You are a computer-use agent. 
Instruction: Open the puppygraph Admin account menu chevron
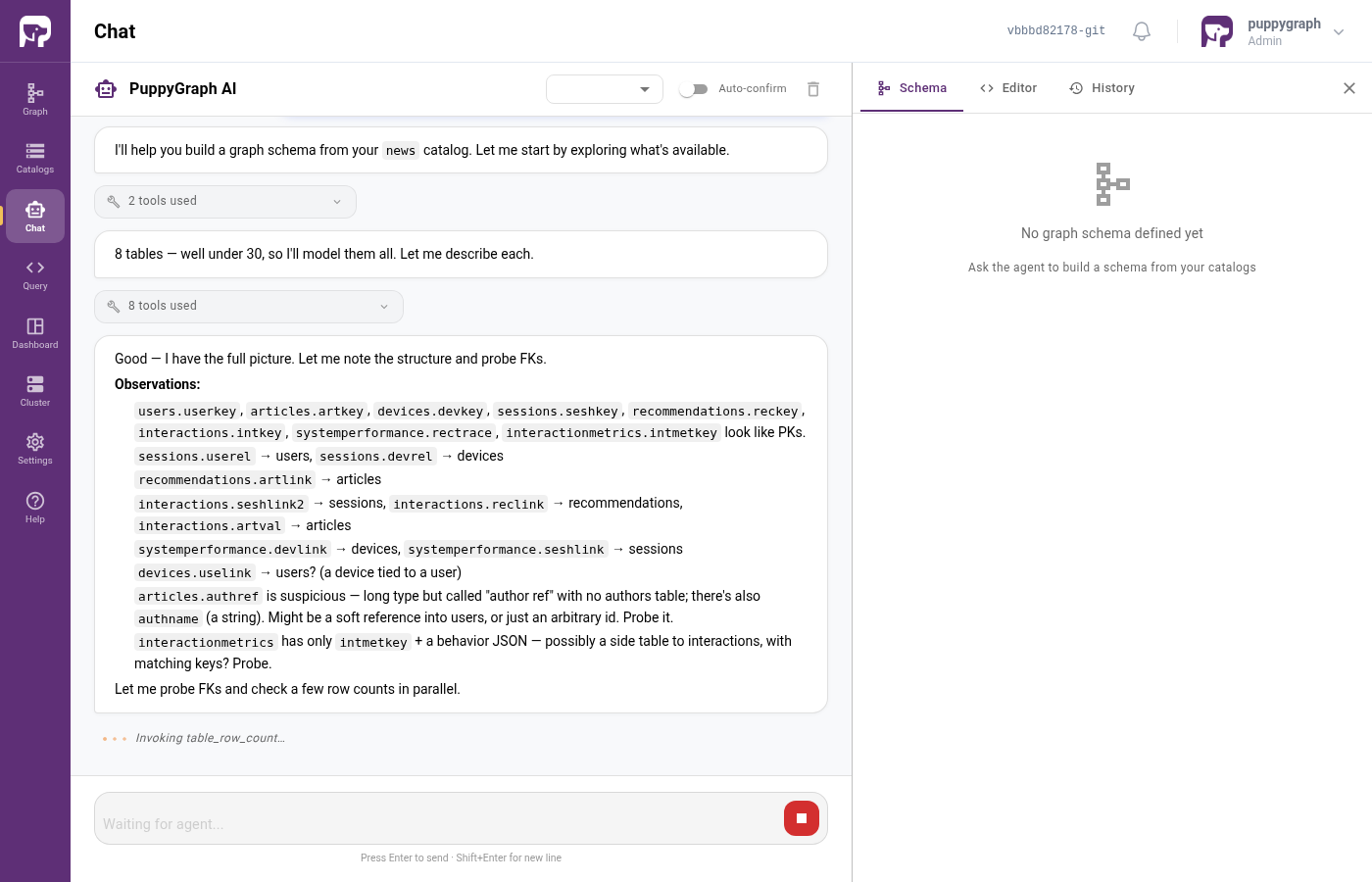coord(1339,32)
